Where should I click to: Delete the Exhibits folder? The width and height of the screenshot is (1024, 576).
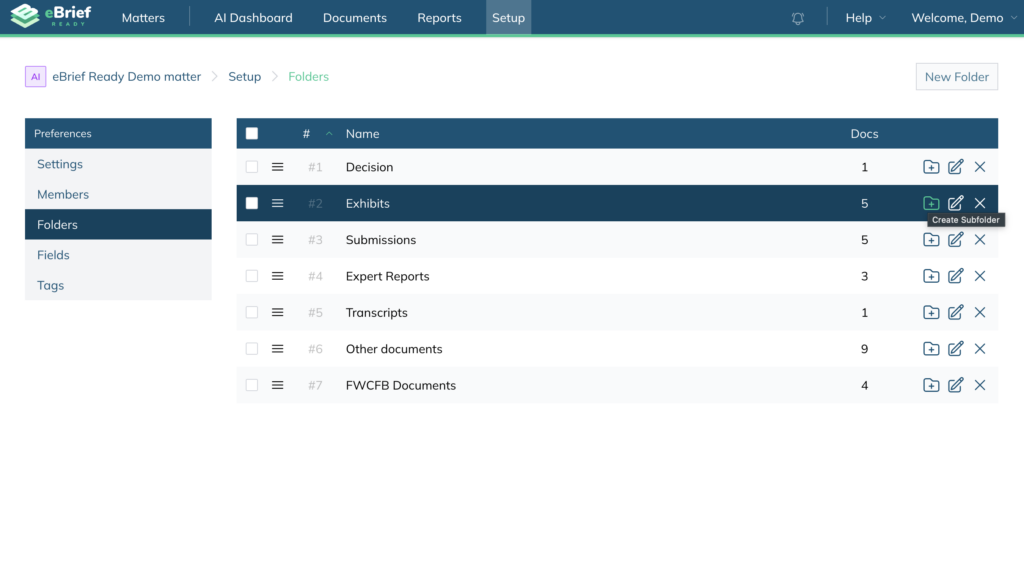point(980,203)
